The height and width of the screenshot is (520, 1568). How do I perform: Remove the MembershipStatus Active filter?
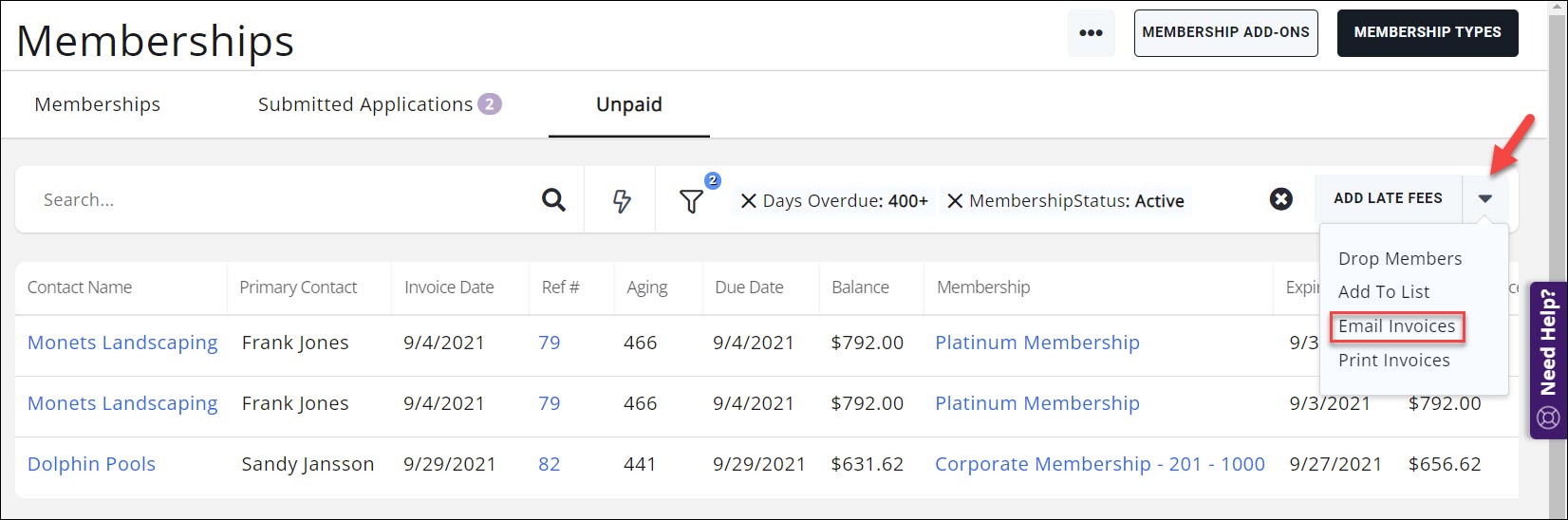955,201
